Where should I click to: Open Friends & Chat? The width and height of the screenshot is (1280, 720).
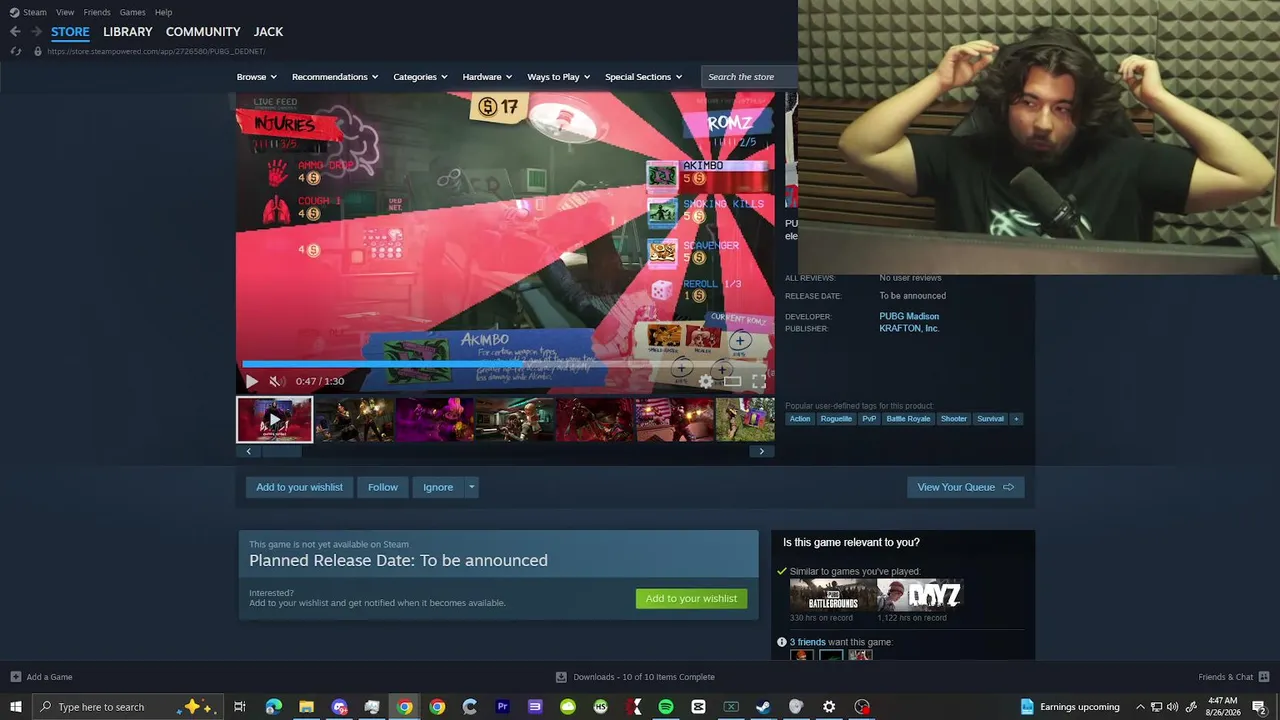(1234, 677)
